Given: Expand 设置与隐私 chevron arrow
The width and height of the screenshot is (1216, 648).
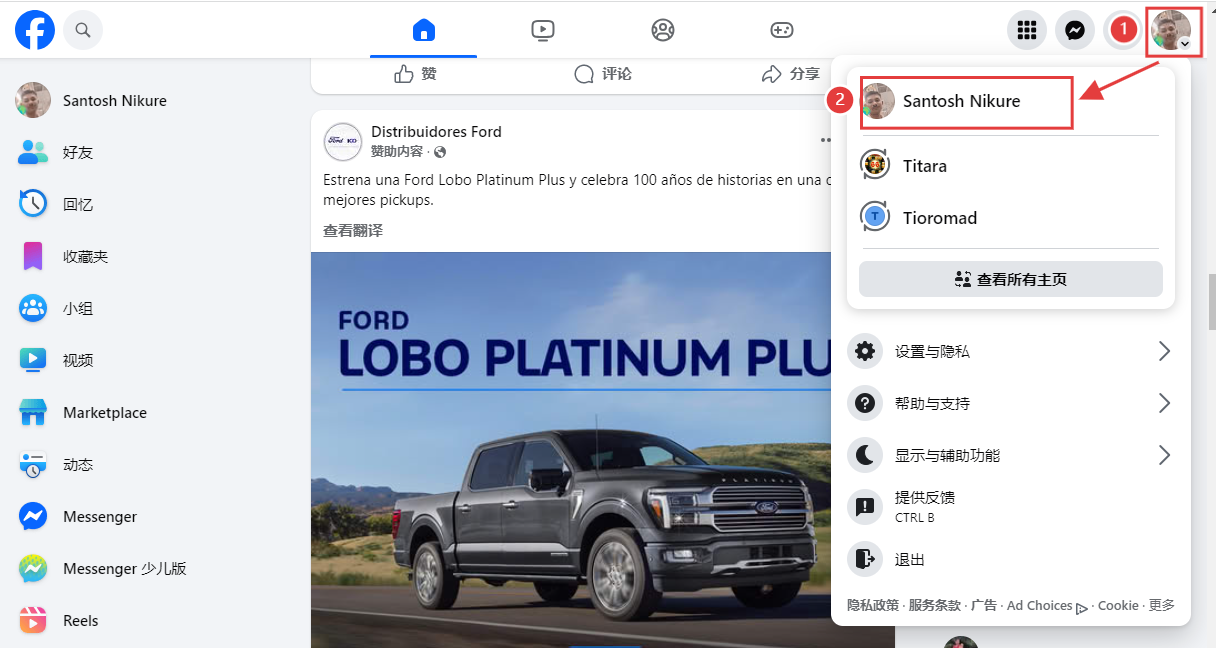Looking at the screenshot, I should coord(1164,351).
